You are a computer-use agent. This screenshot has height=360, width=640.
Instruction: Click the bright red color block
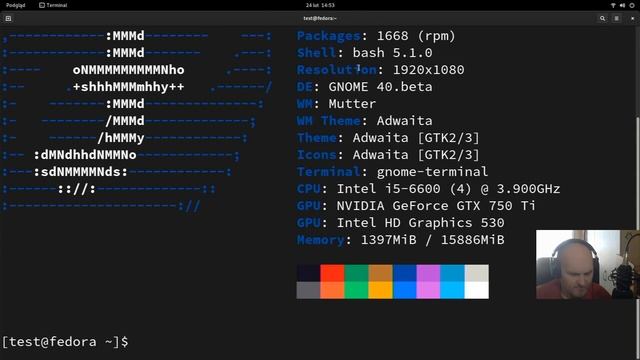coord(332,273)
